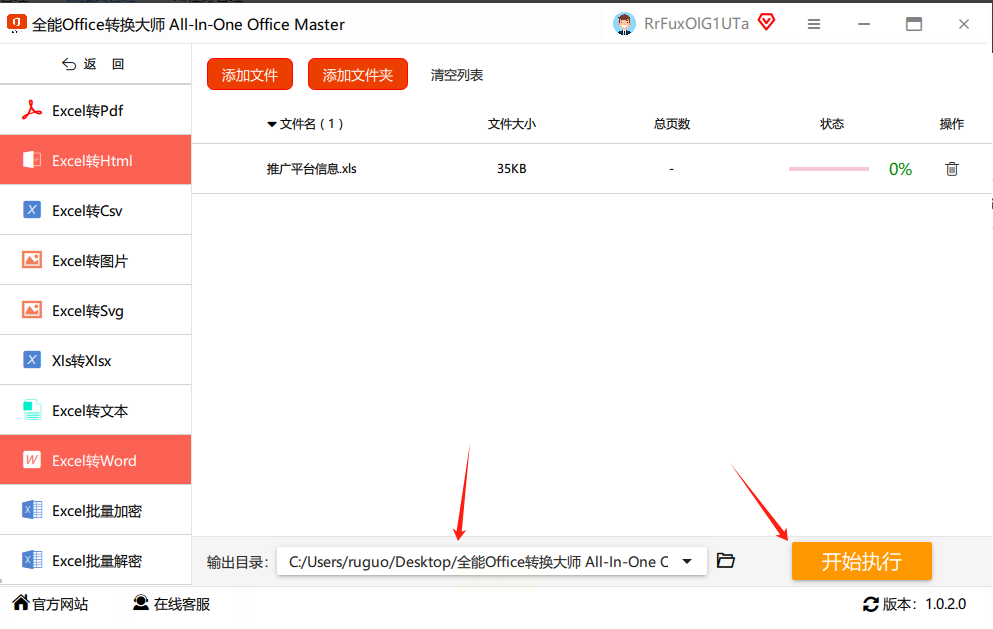Click the 添加文件夹 button
993x629 pixels.
358,75
